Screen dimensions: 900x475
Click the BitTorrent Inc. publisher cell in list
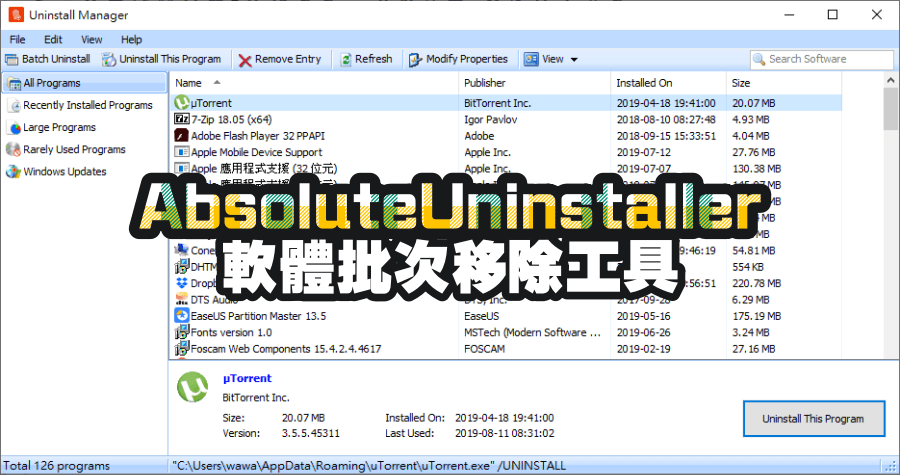[x=498, y=103]
